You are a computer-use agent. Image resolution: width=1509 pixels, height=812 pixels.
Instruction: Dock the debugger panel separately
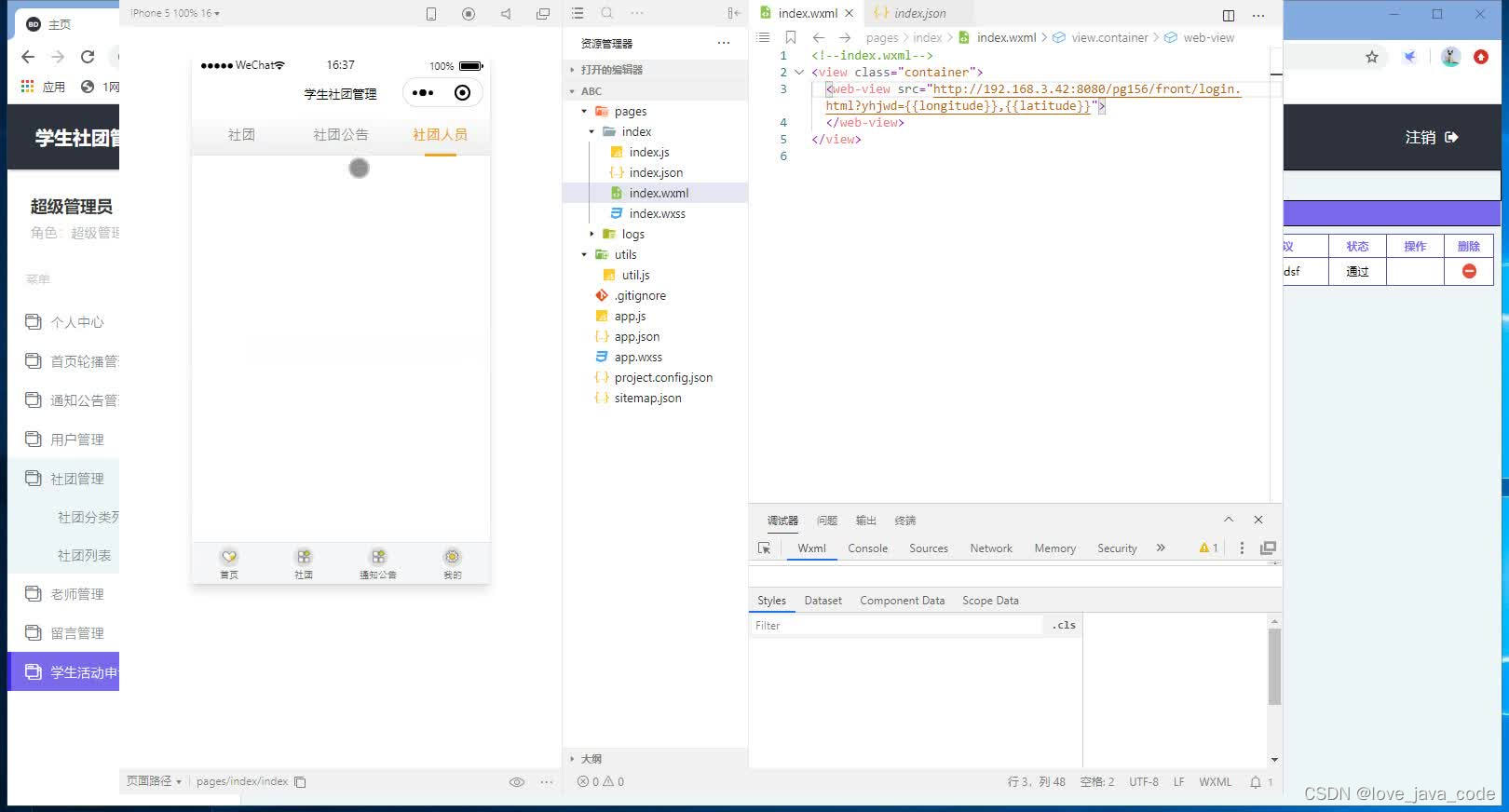(1268, 548)
